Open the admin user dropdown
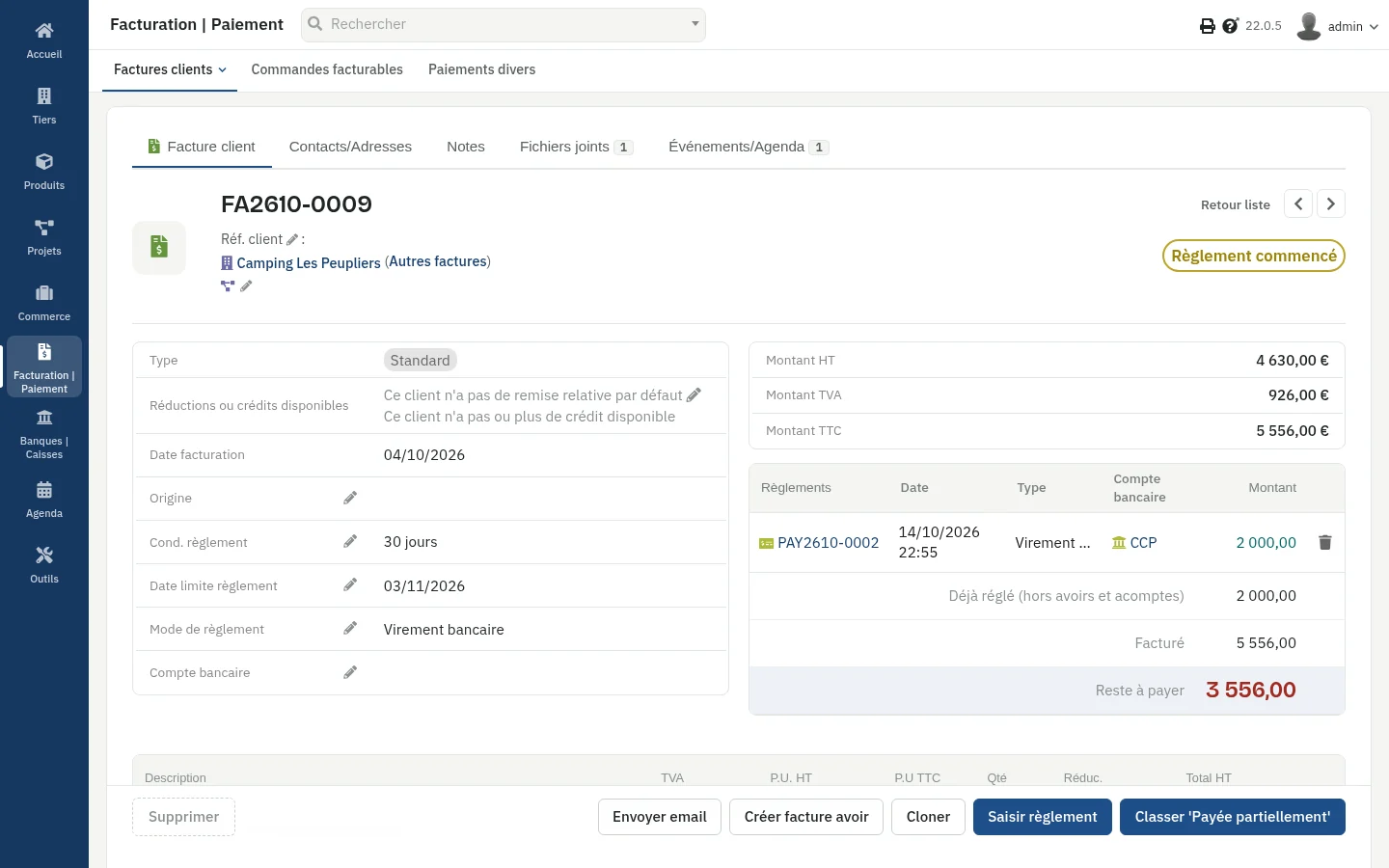 pyautogui.click(x=1338, y=26)
